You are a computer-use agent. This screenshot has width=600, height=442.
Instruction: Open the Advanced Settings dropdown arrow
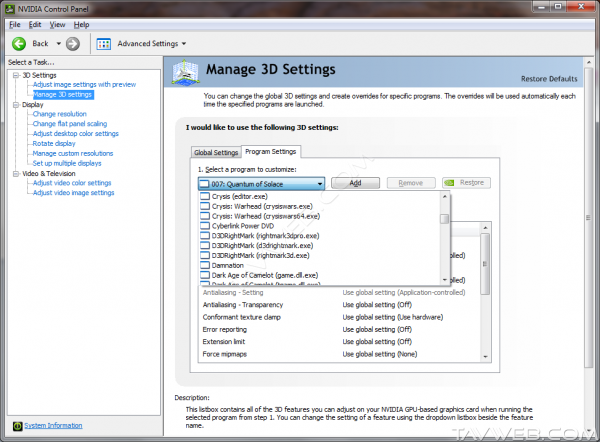pyautogui.click(x=184, y=44)
